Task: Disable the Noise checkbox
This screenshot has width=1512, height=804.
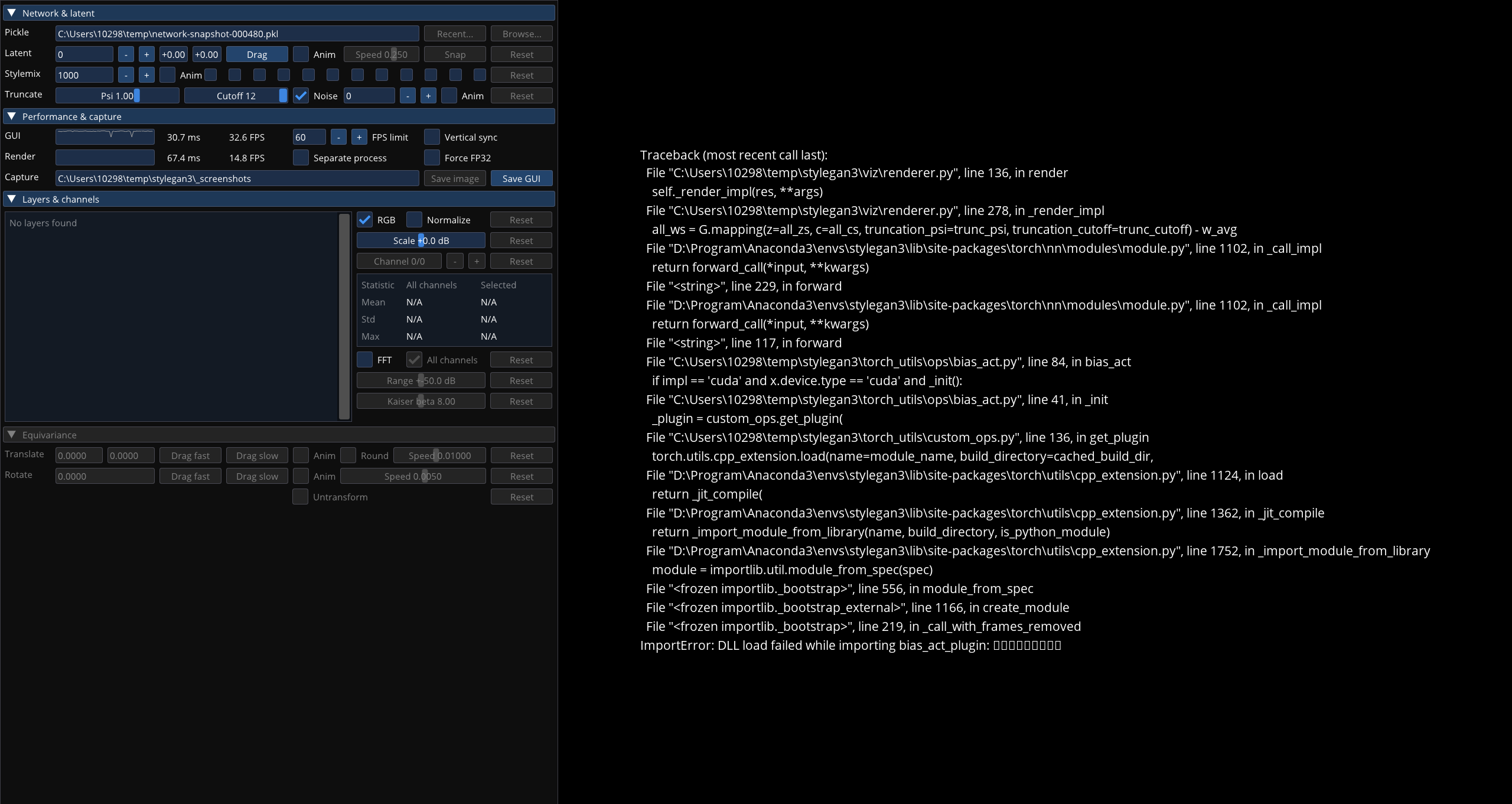Action: pyautogui.click(x=302, y=95)
